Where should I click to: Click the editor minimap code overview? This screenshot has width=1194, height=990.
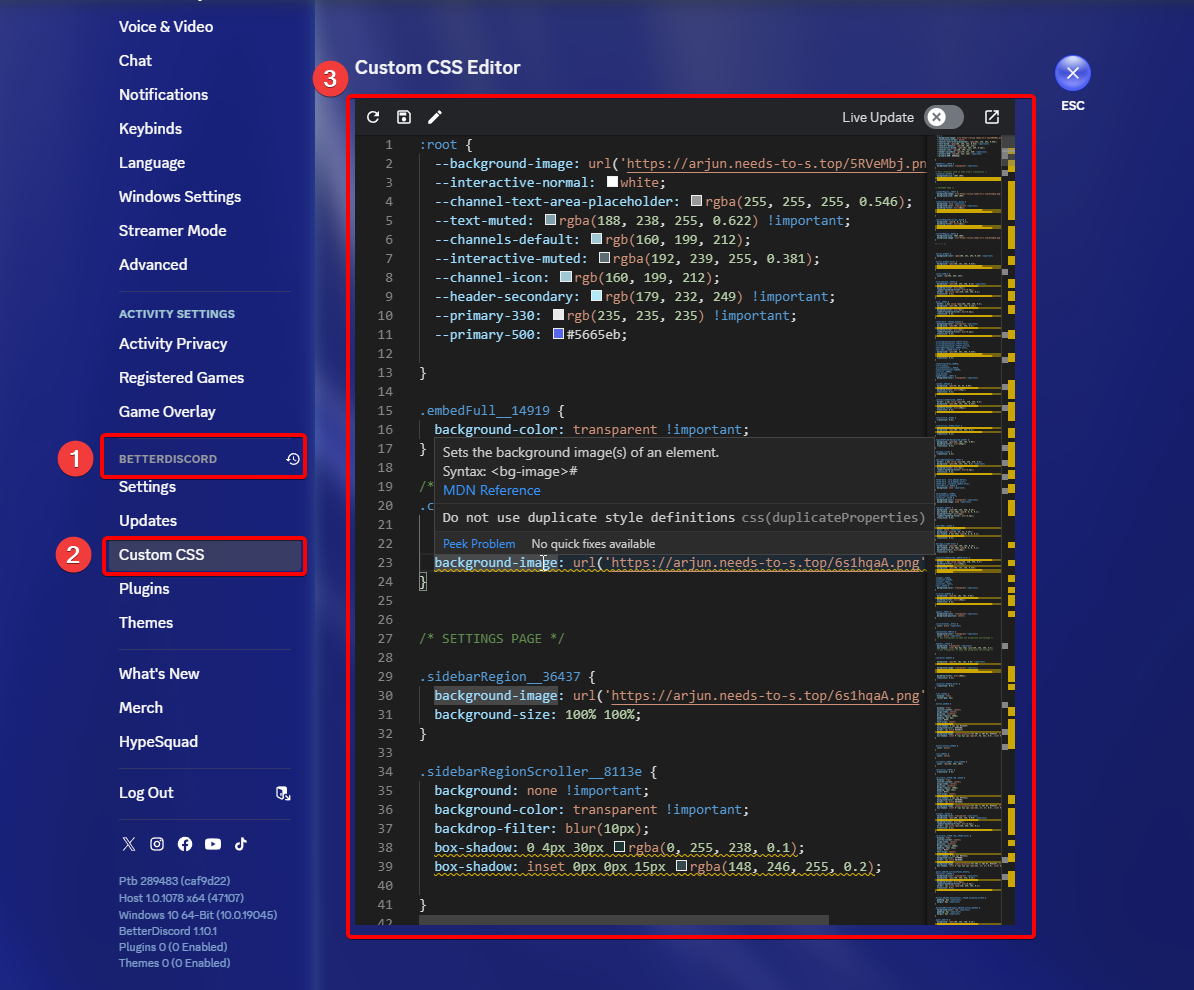pyautogui.click(x=967, y=530)
